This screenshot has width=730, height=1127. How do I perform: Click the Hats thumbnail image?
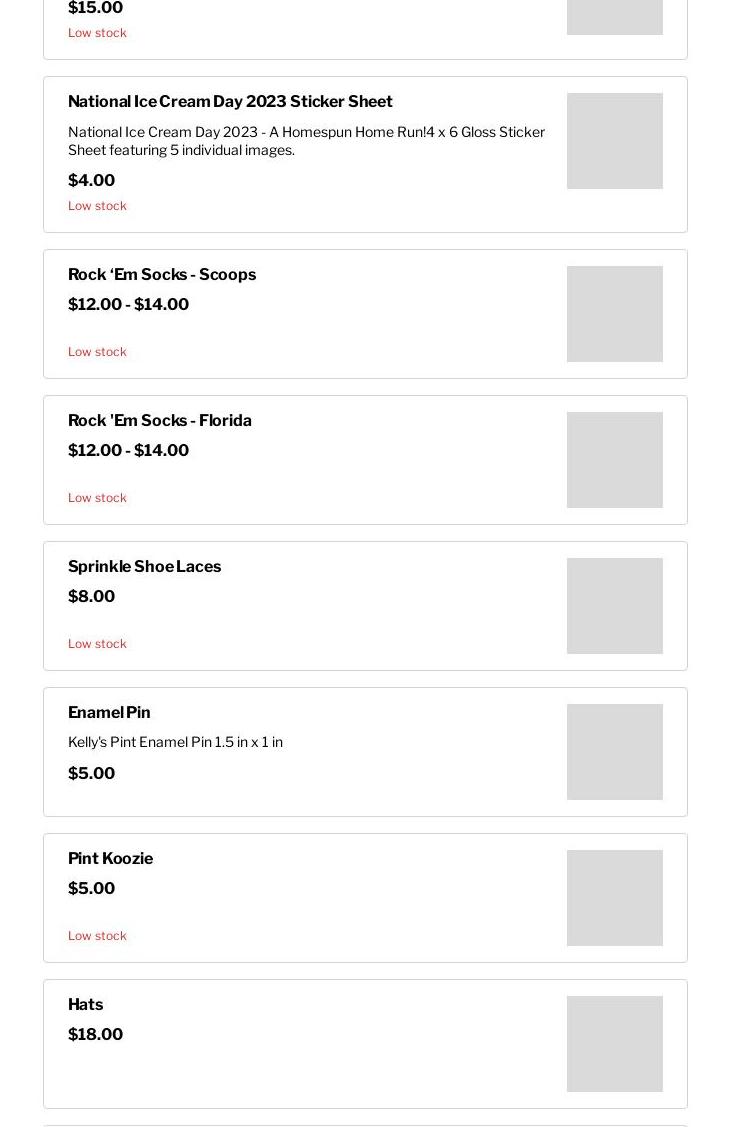click(614, 1044)
